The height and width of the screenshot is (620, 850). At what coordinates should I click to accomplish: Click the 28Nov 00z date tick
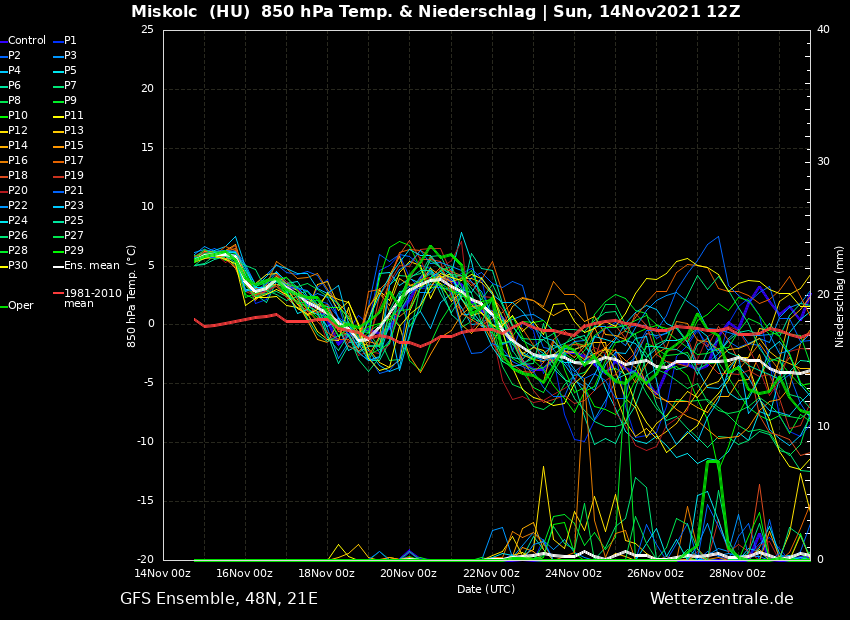click(737, 574)
